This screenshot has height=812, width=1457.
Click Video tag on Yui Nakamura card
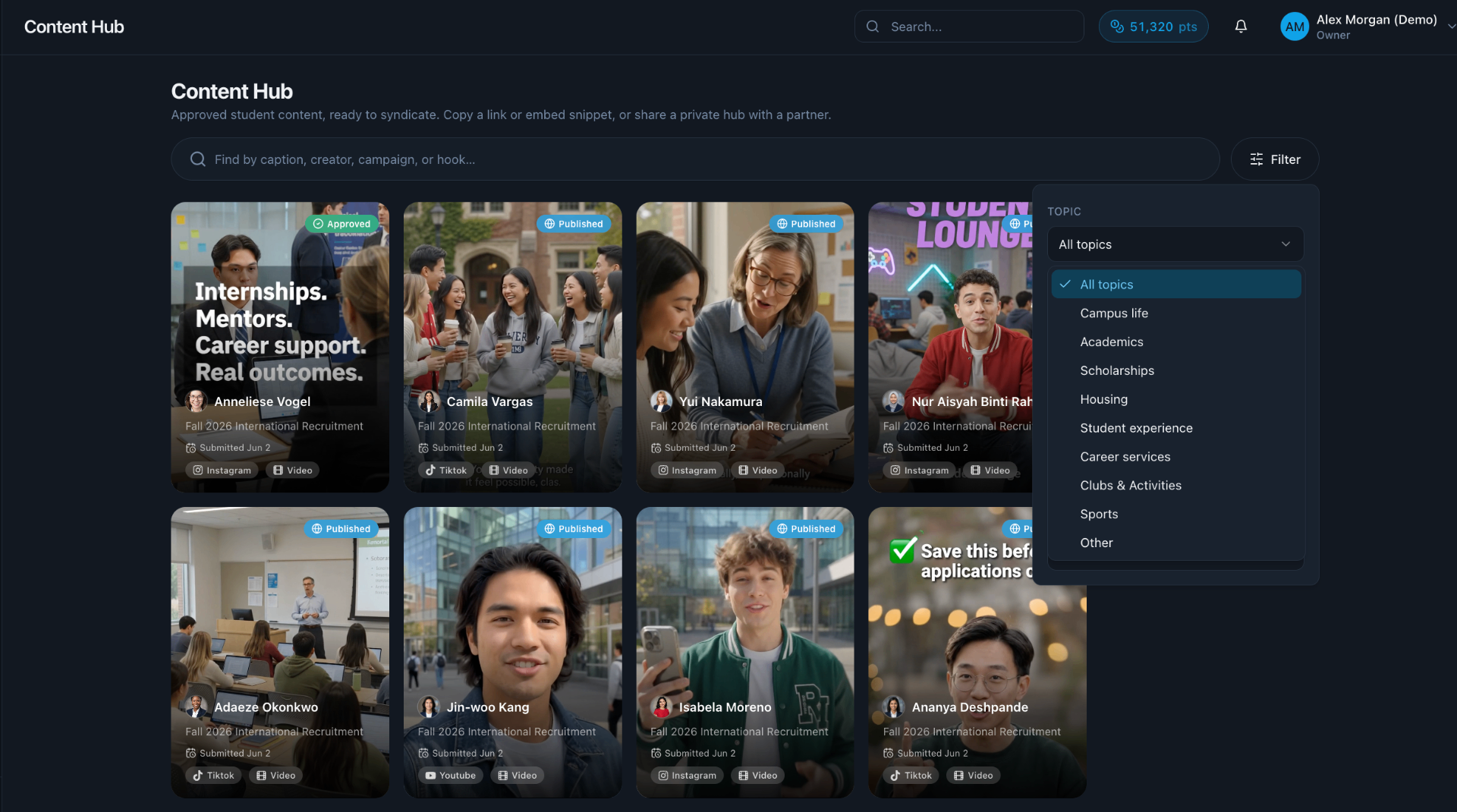coord(758,471)
